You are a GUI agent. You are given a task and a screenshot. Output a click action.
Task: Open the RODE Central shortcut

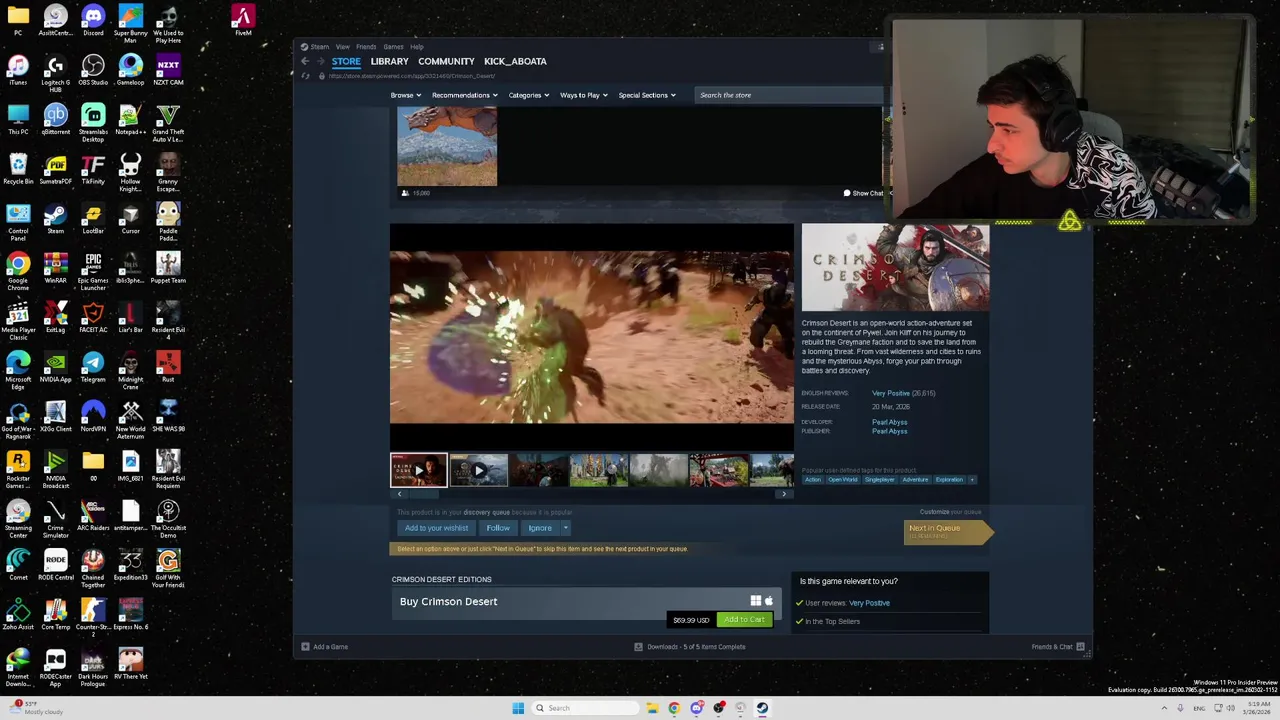tap(55, 566)
